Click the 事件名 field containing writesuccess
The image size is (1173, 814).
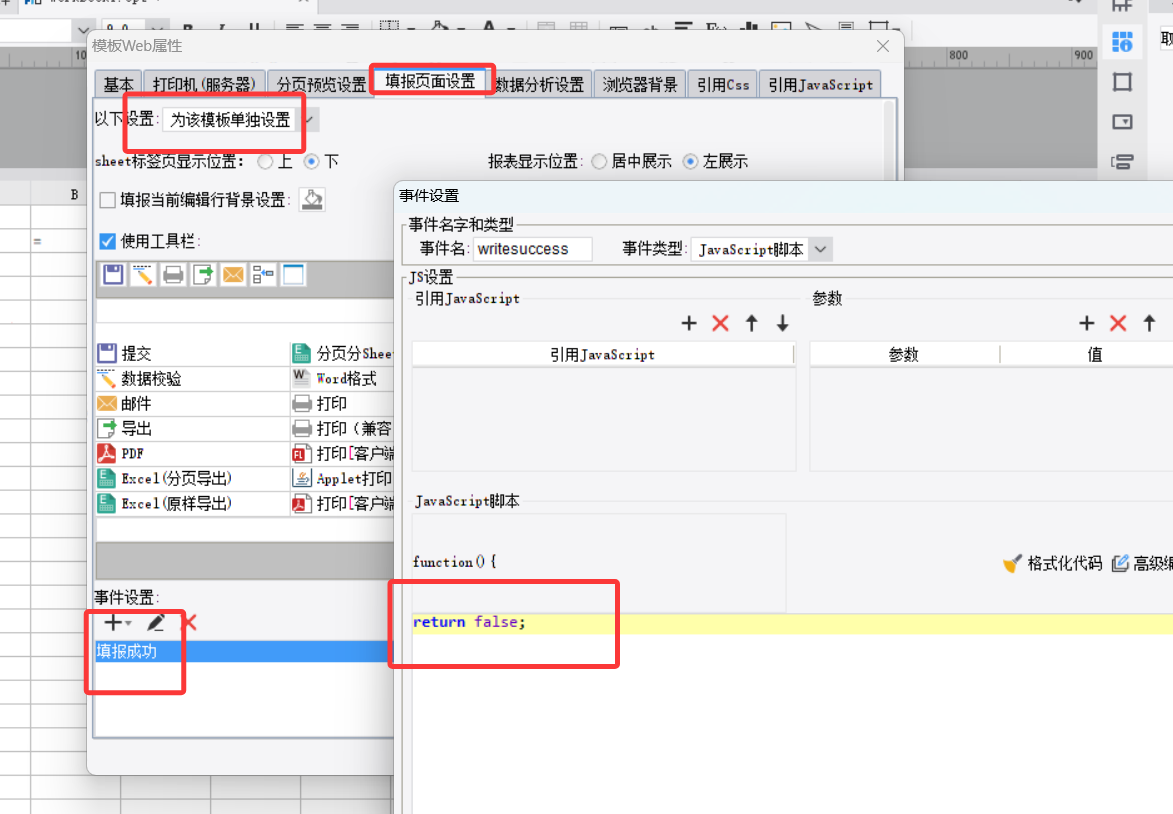533,249
